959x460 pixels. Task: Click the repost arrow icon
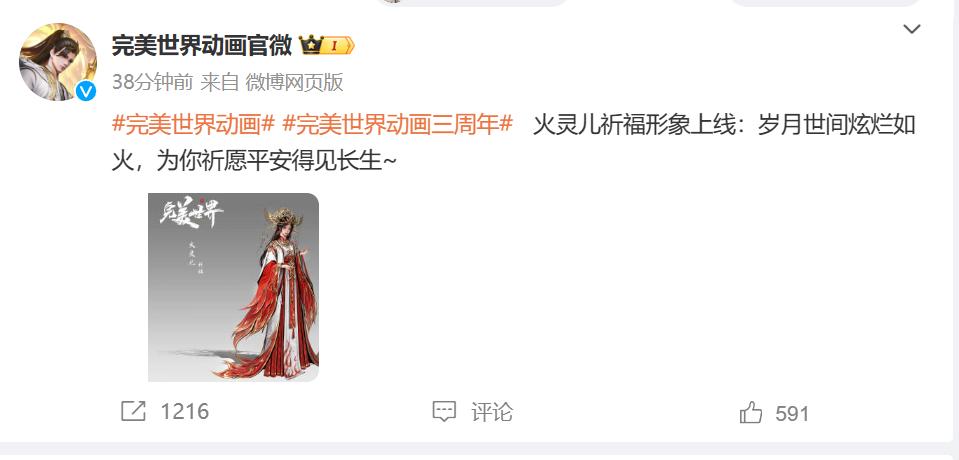click(133, 411)
